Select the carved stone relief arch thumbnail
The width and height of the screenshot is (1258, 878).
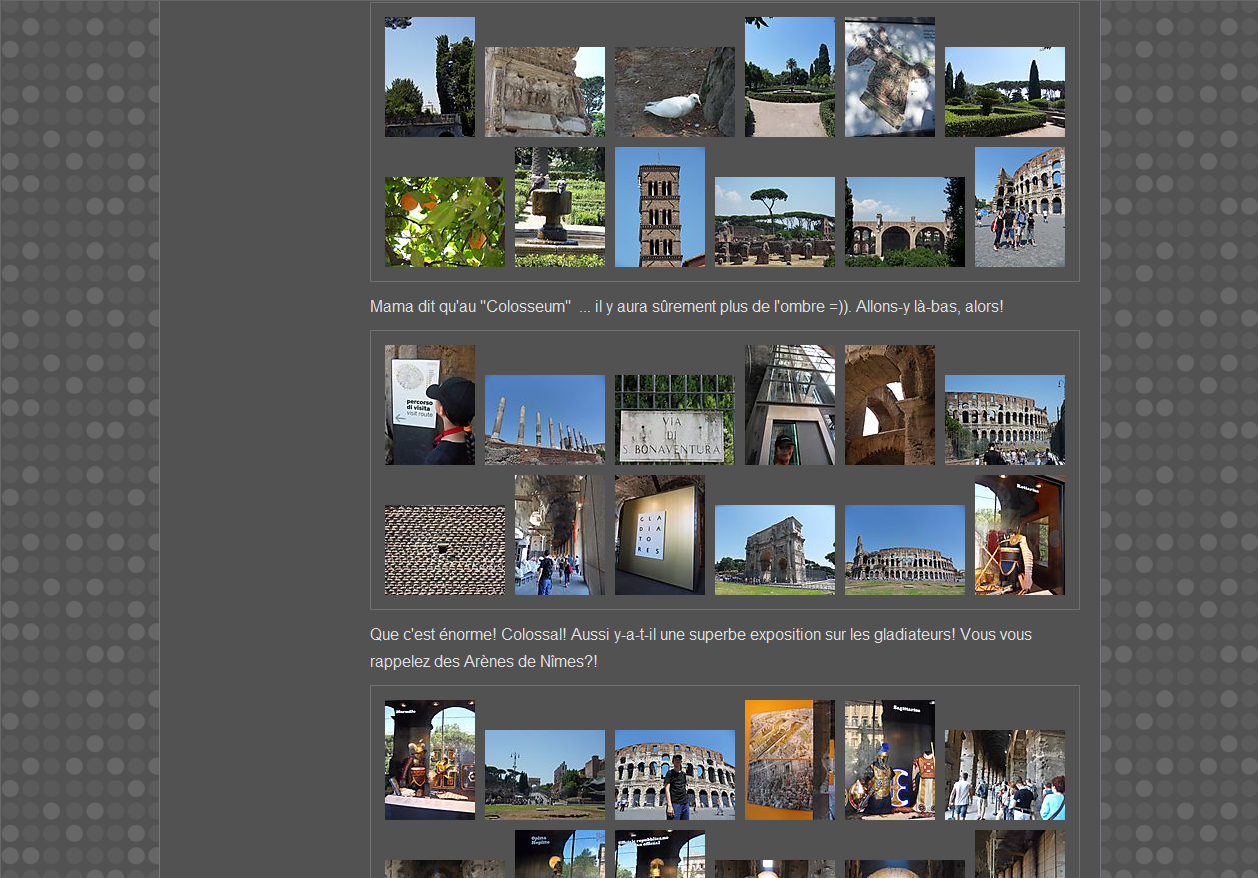point(544,92)
